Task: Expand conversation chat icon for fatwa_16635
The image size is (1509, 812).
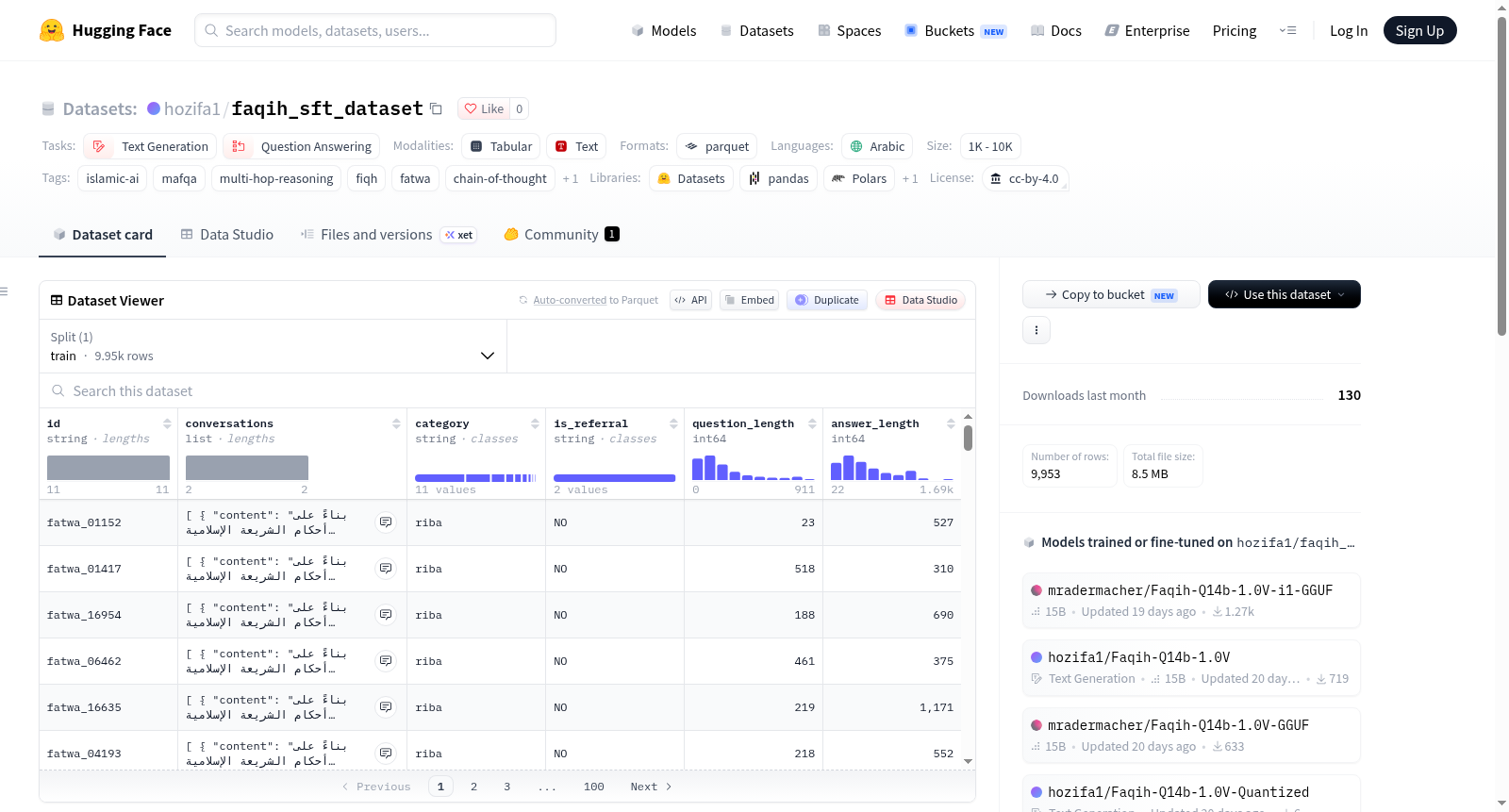Action: point(386,707)
